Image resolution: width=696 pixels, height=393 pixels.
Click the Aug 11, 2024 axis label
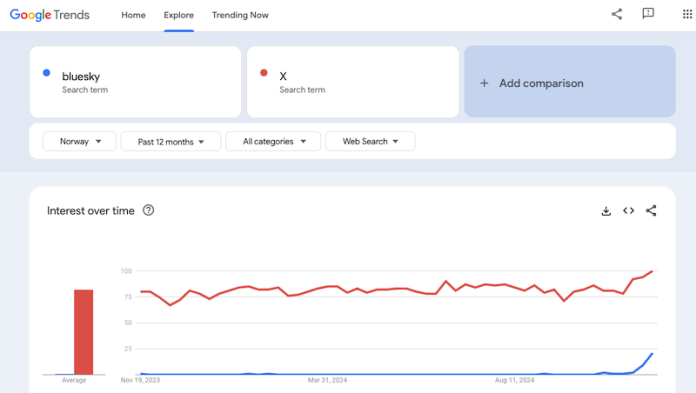515,380
